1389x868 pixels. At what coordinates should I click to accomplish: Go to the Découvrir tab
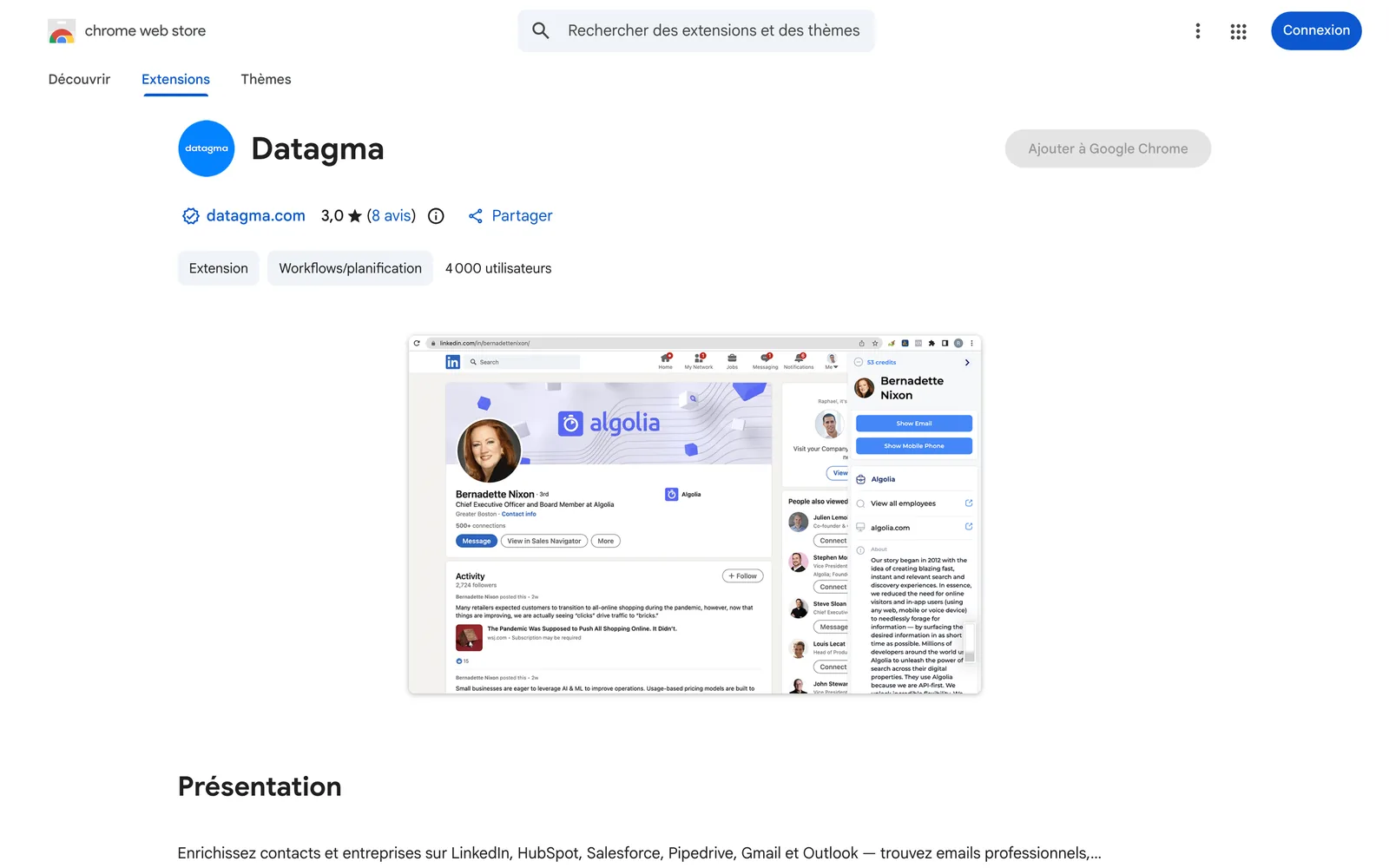click(79, 79)
